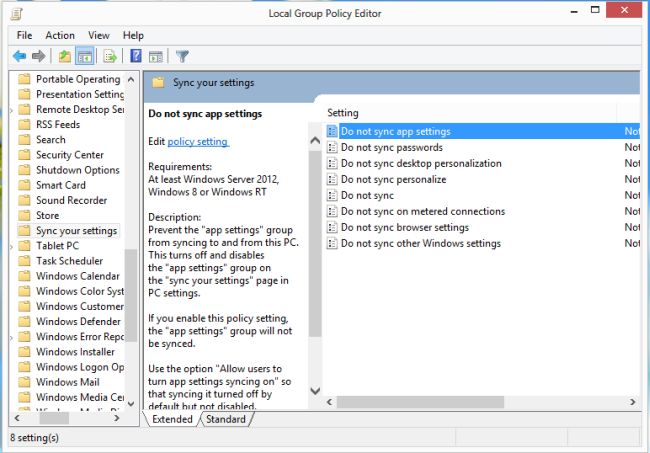Expand the Windows Error Reporting tree node
This screenshot has height=453, width=650.
tap(12, 337)
